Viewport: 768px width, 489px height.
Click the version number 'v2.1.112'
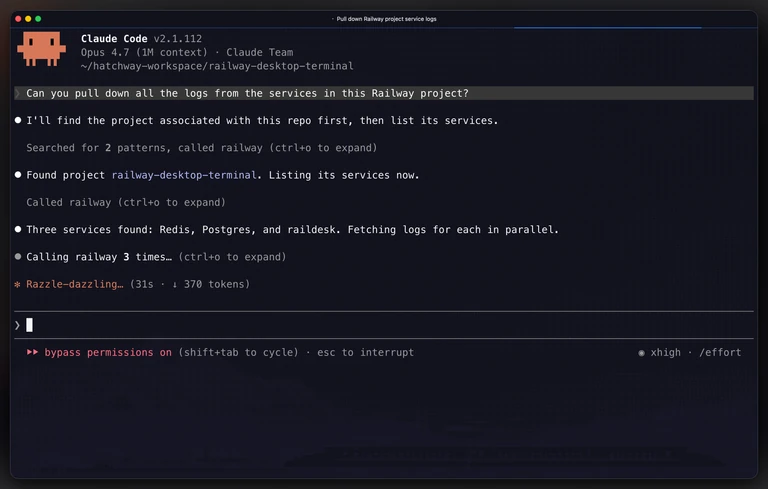(178, 39)
